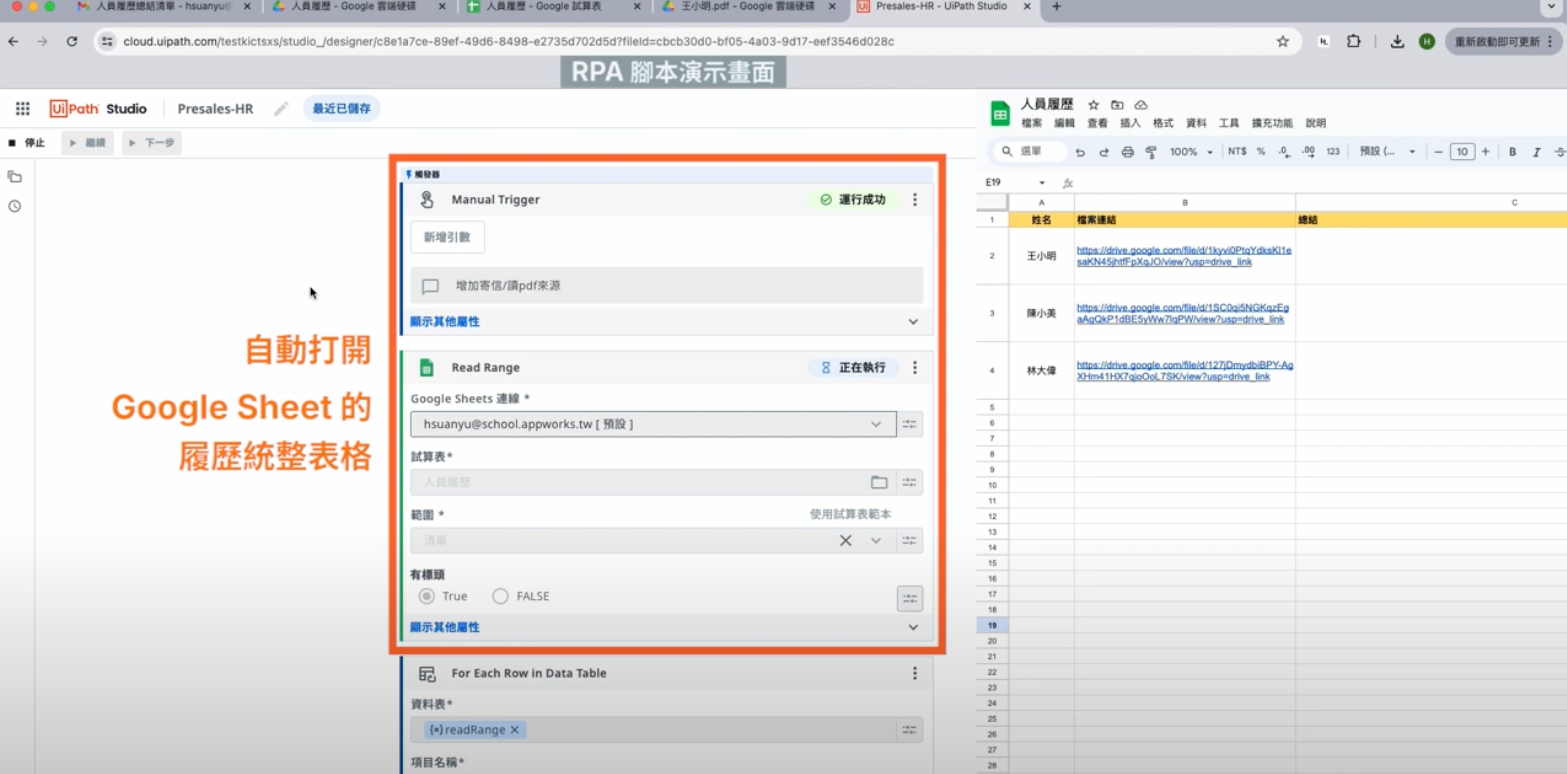Open Read Range three-dot options menu
Viewport: 1567px width, 774px height.
pos(914,368)
